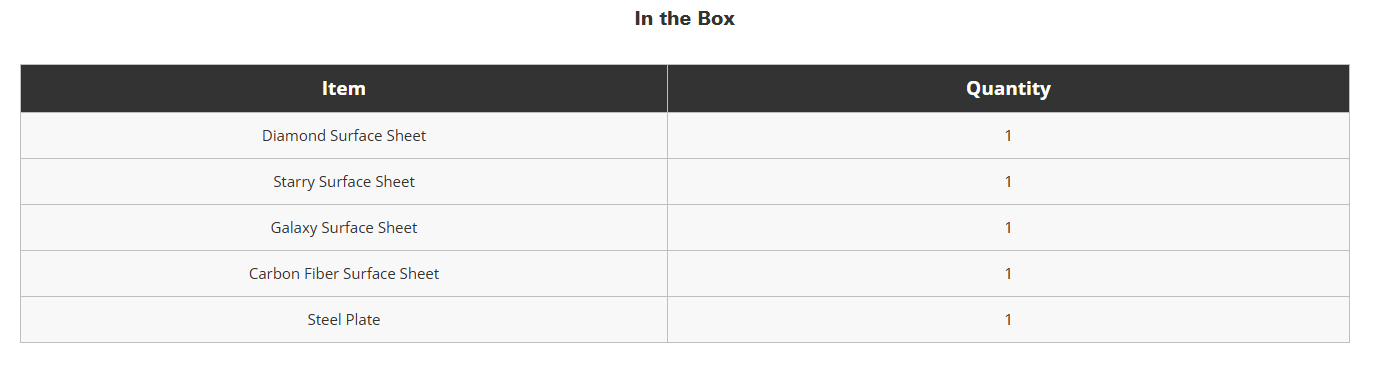Select the Diamond Surface Sheet cell
Screen dimensions: 1377x376
344,136
